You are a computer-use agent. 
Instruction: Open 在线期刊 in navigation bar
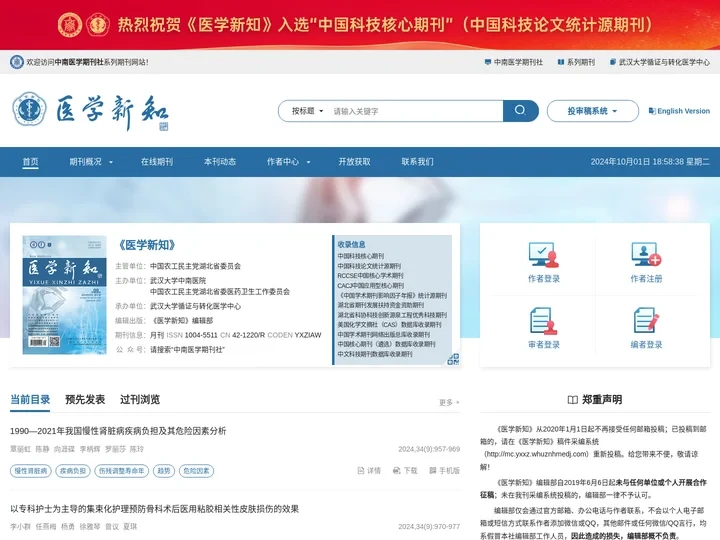coord(157,162)
